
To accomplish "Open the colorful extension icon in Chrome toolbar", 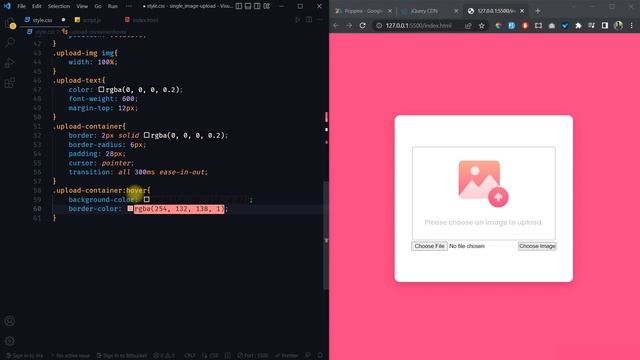I will (498, 25).
